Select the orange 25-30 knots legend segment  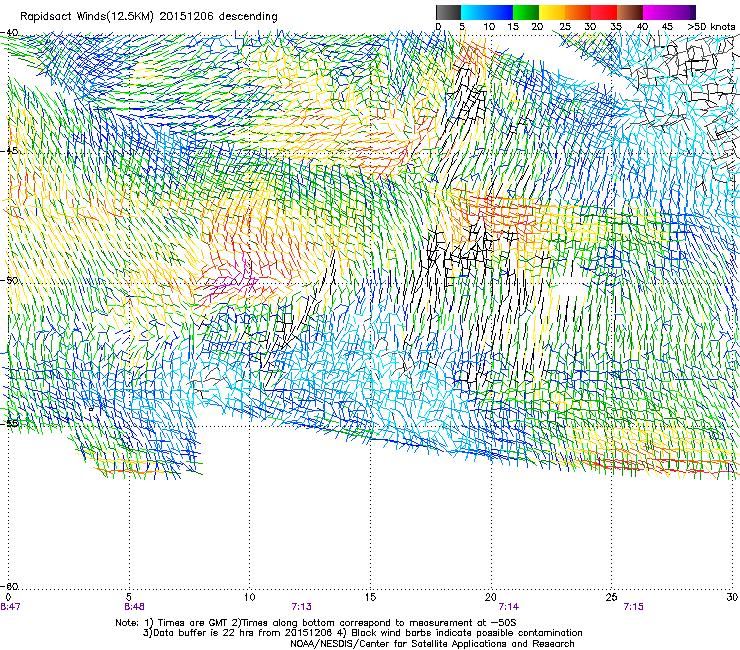click(x=578, y=12)
